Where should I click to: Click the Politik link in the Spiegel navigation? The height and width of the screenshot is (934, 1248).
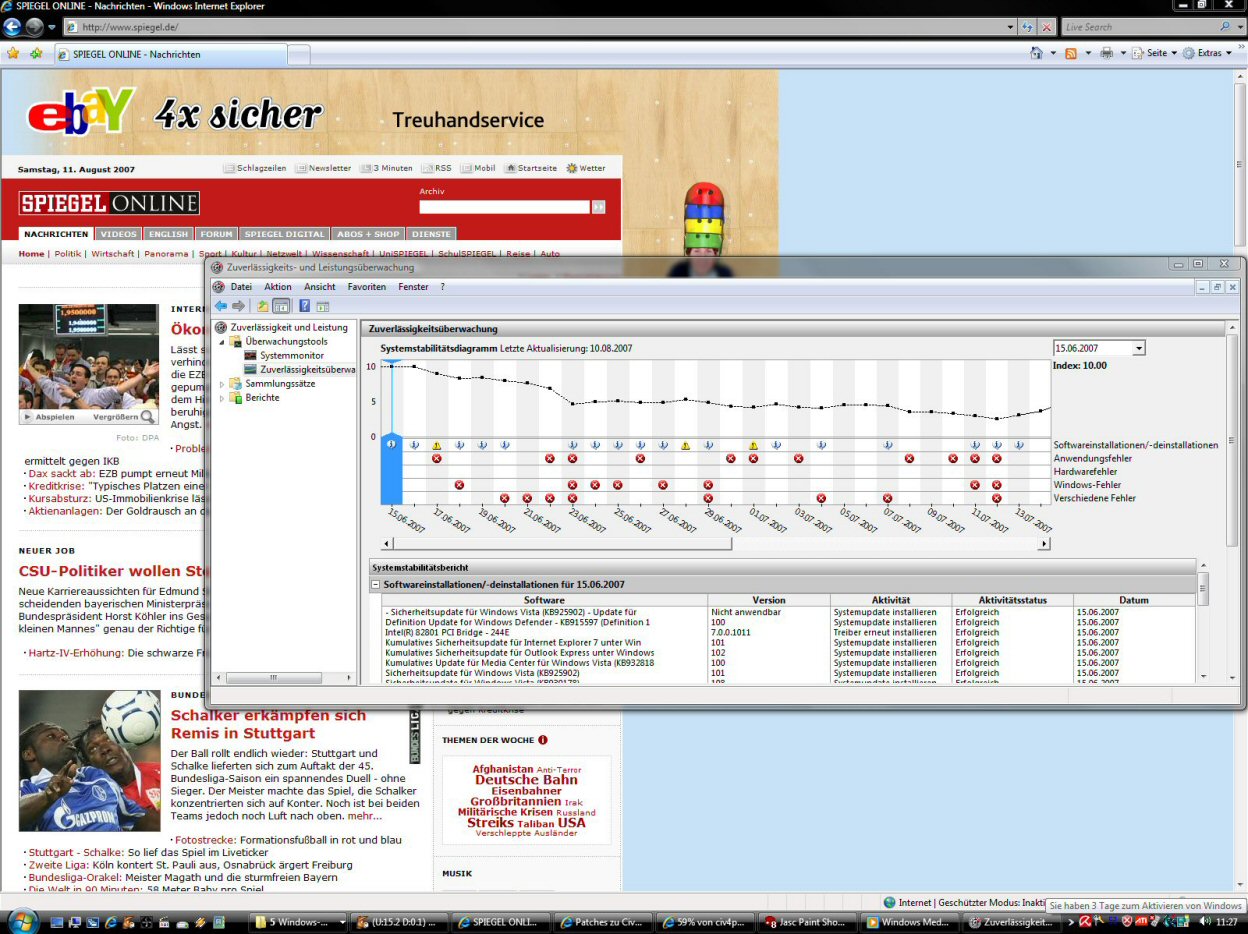tap(68, 254)
